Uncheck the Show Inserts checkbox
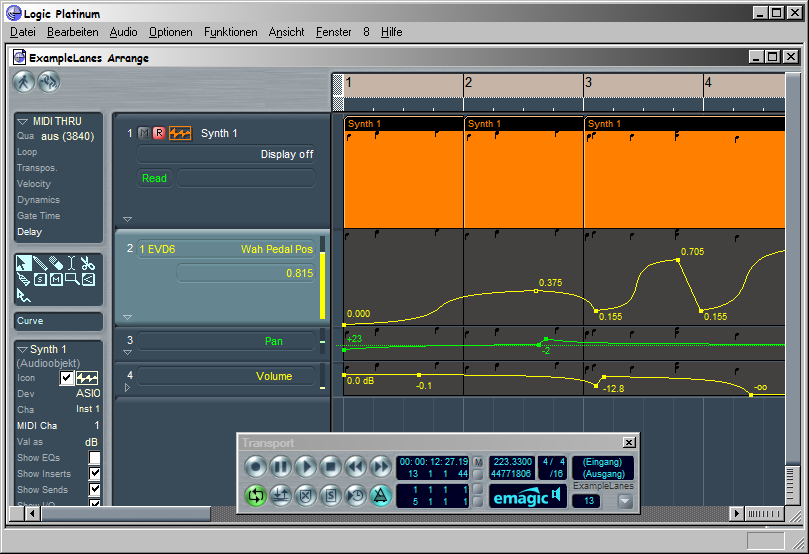The width and height of the screenshot is (809, 554). point(95,474)
